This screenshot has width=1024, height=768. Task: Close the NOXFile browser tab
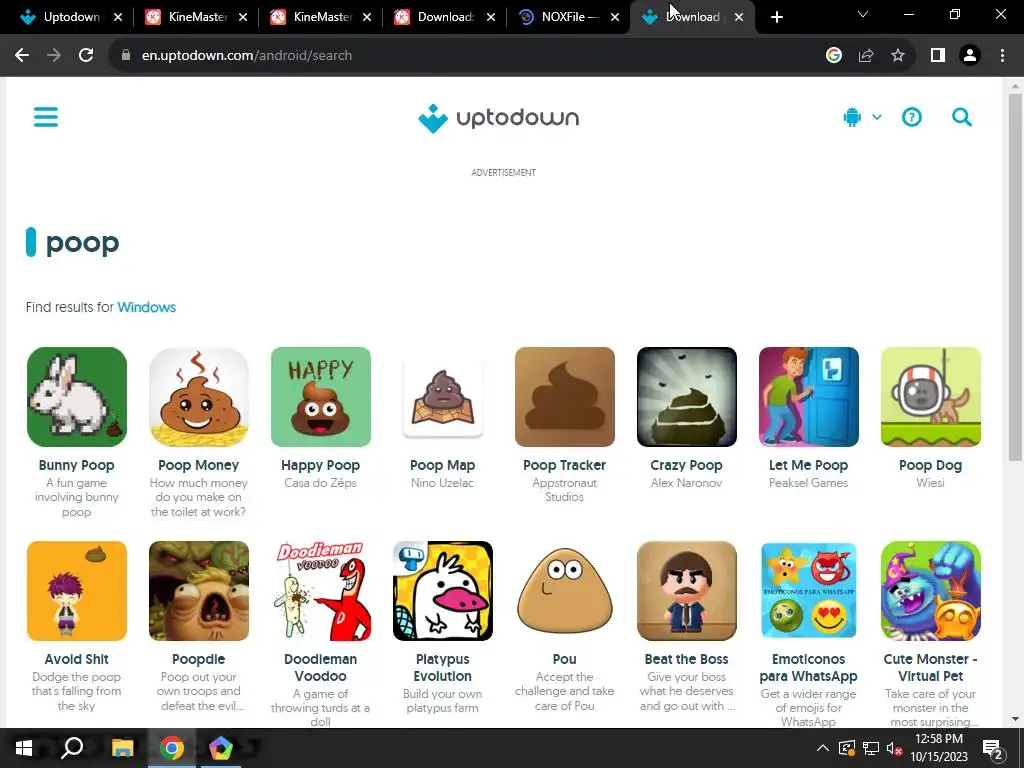click(615, 17)
